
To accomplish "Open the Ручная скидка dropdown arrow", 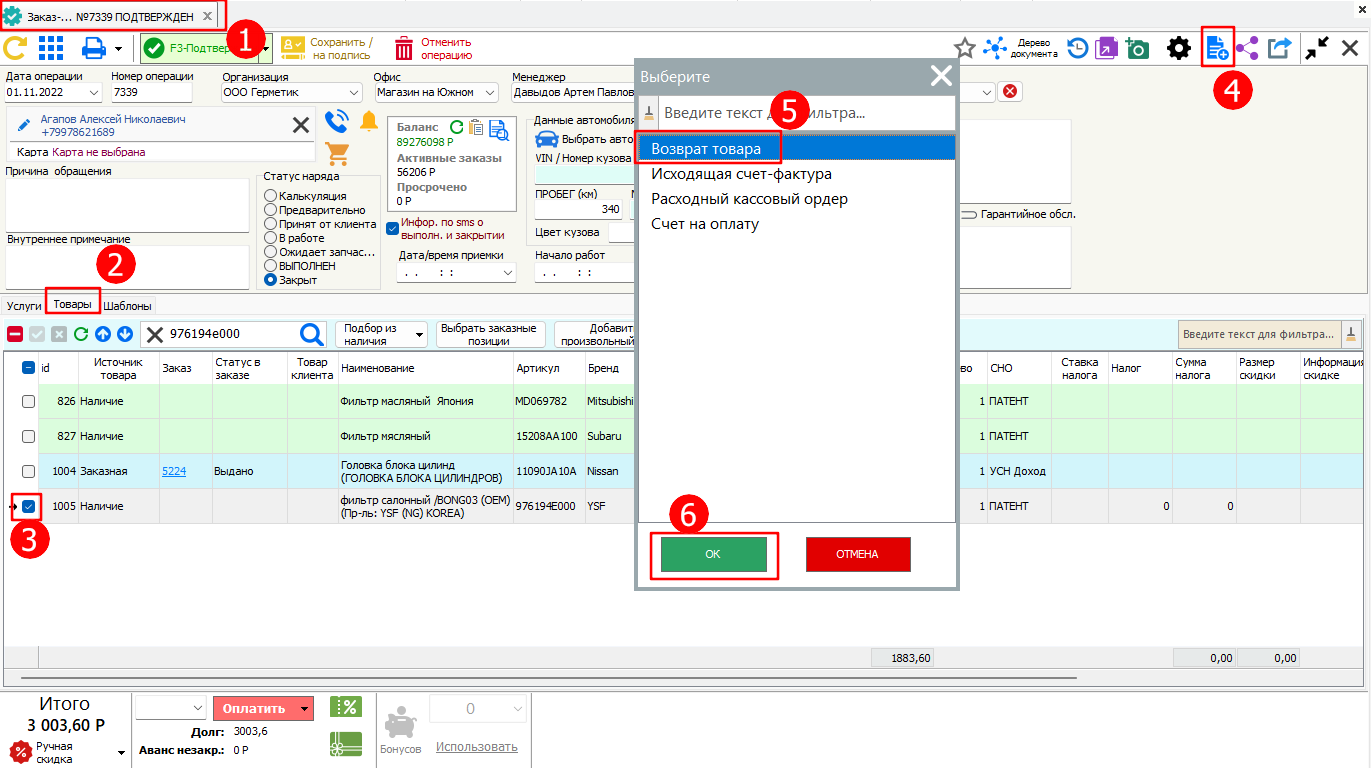I will (121, 752).
